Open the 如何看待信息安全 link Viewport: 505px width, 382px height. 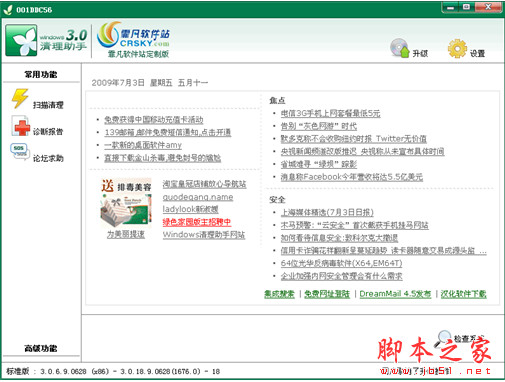(339, 238)
